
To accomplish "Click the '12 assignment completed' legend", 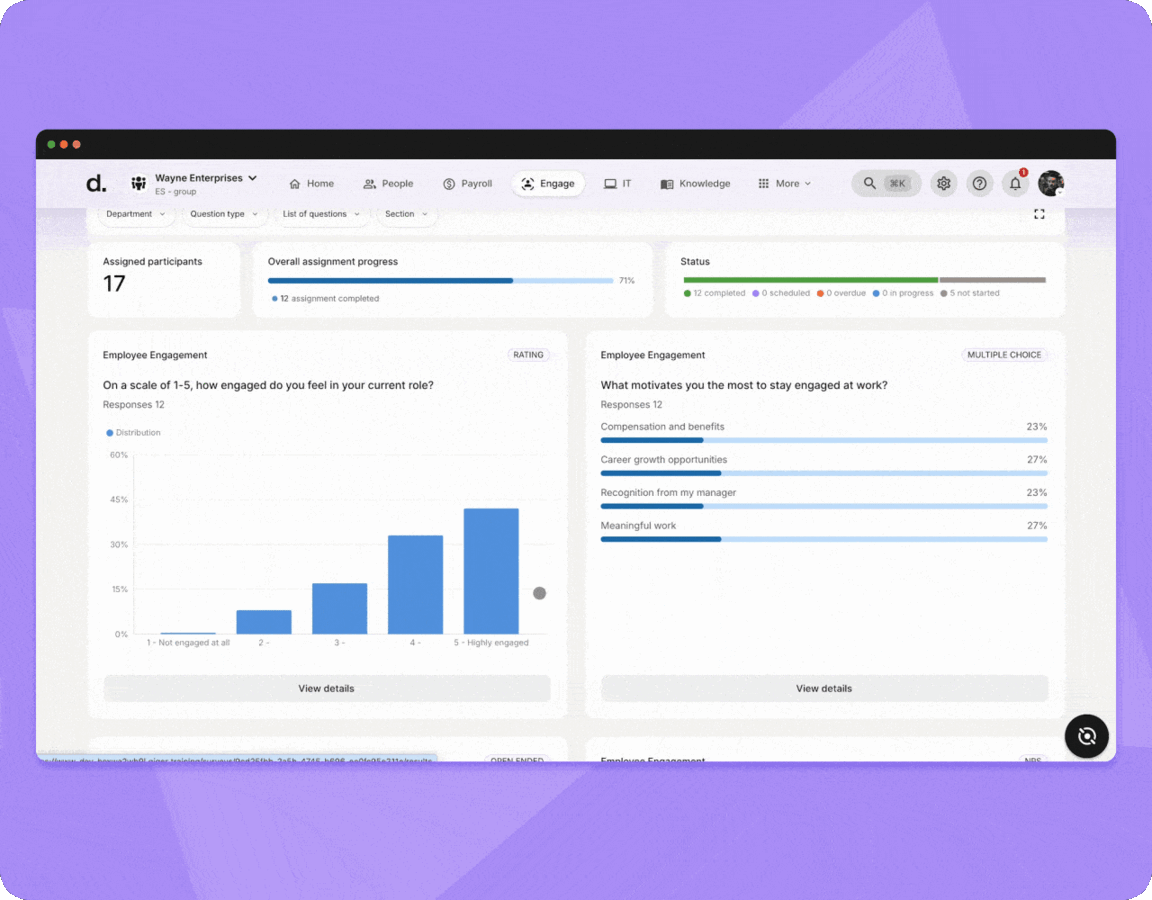I will click(325, 298).
